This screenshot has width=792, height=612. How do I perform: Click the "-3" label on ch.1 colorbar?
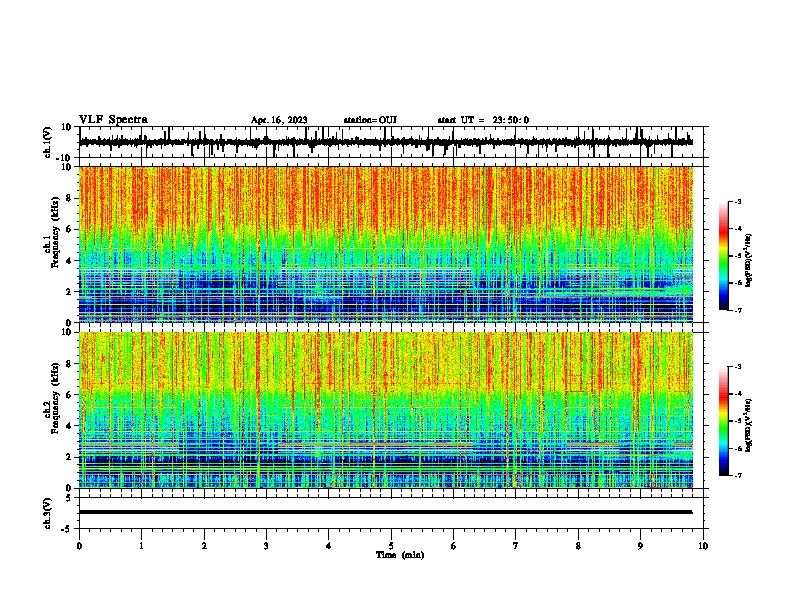click(738, 202)
